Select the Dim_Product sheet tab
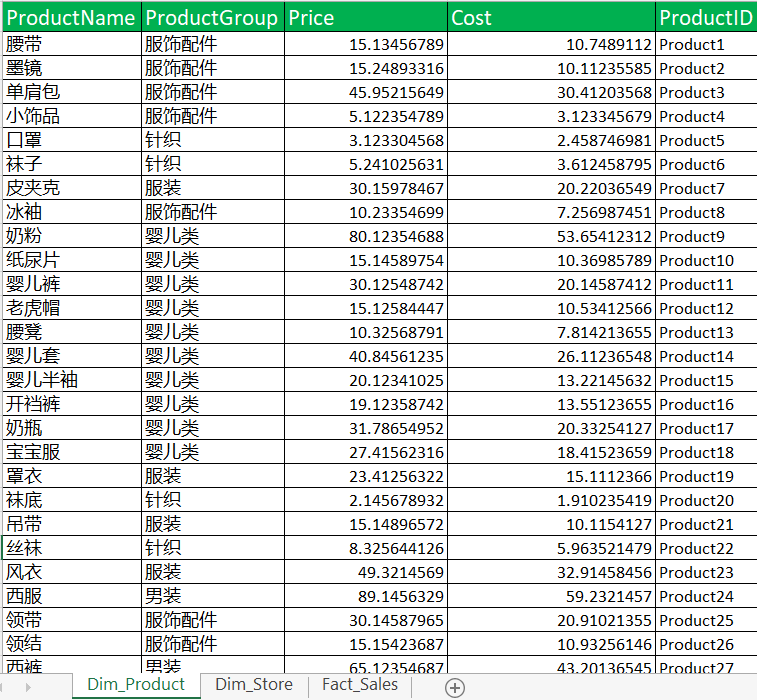 pyautogui.click(x=136, y=685)
